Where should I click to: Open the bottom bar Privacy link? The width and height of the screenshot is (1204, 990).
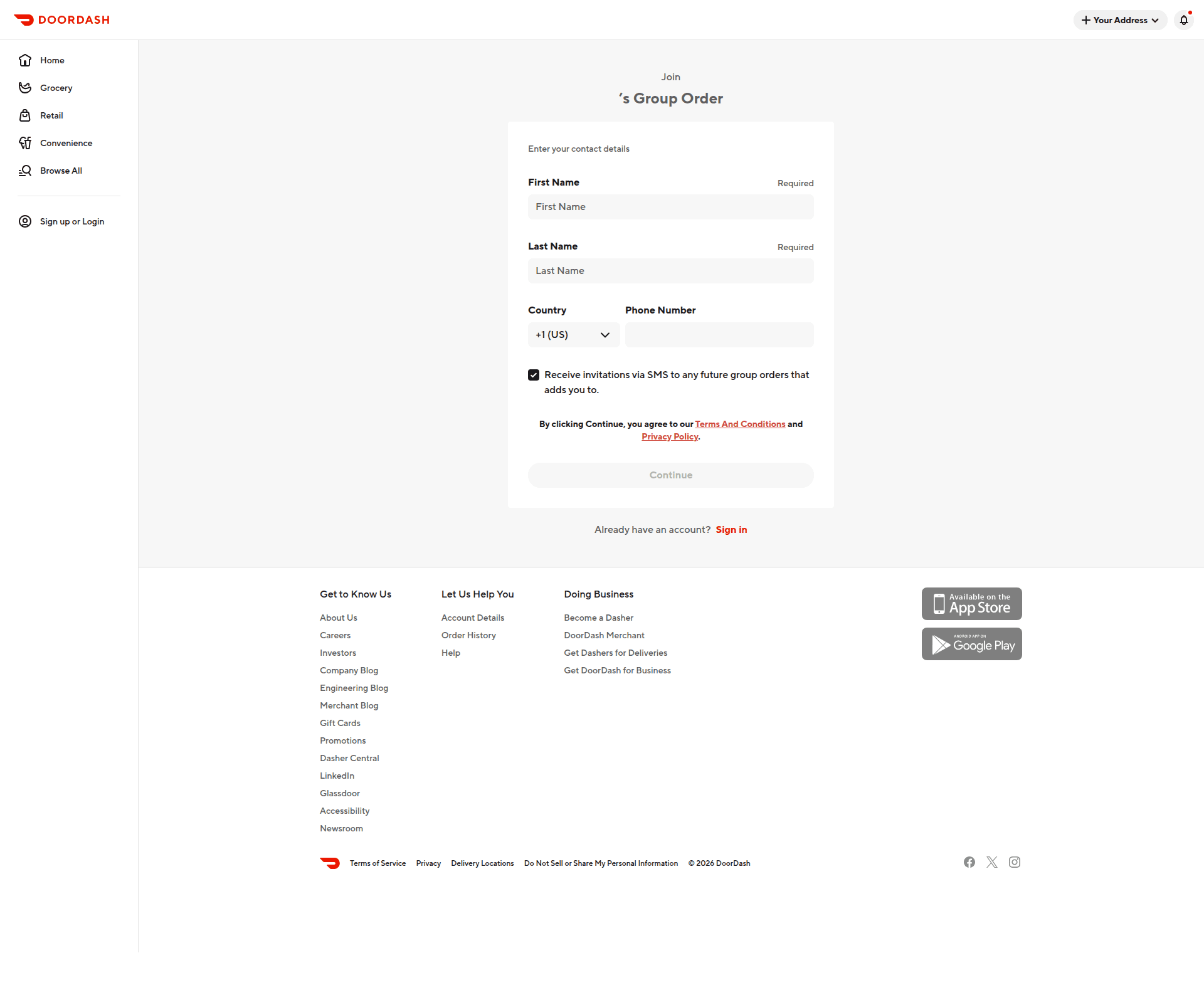point(429,863)
